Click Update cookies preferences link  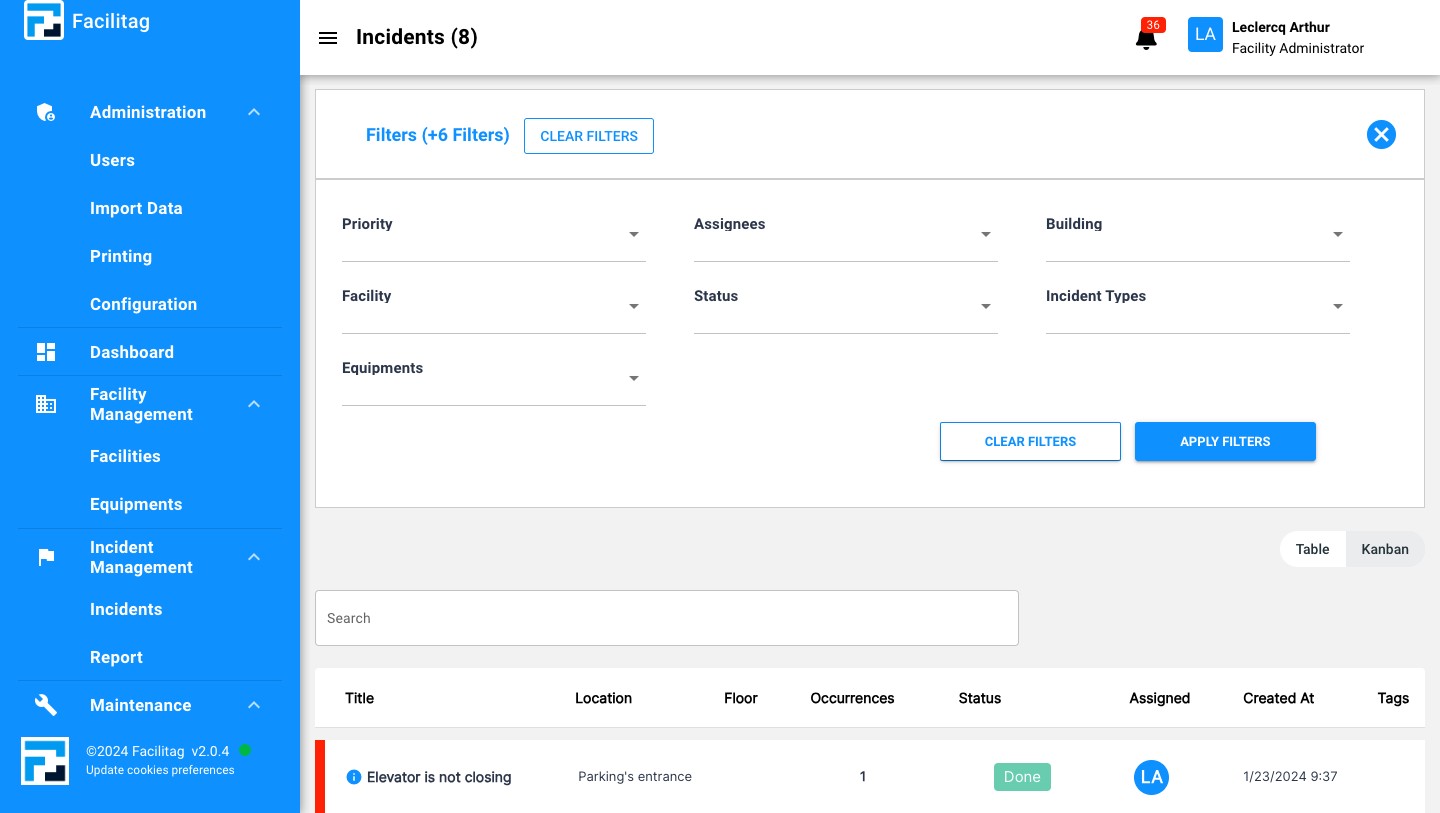tap(160, 770)
